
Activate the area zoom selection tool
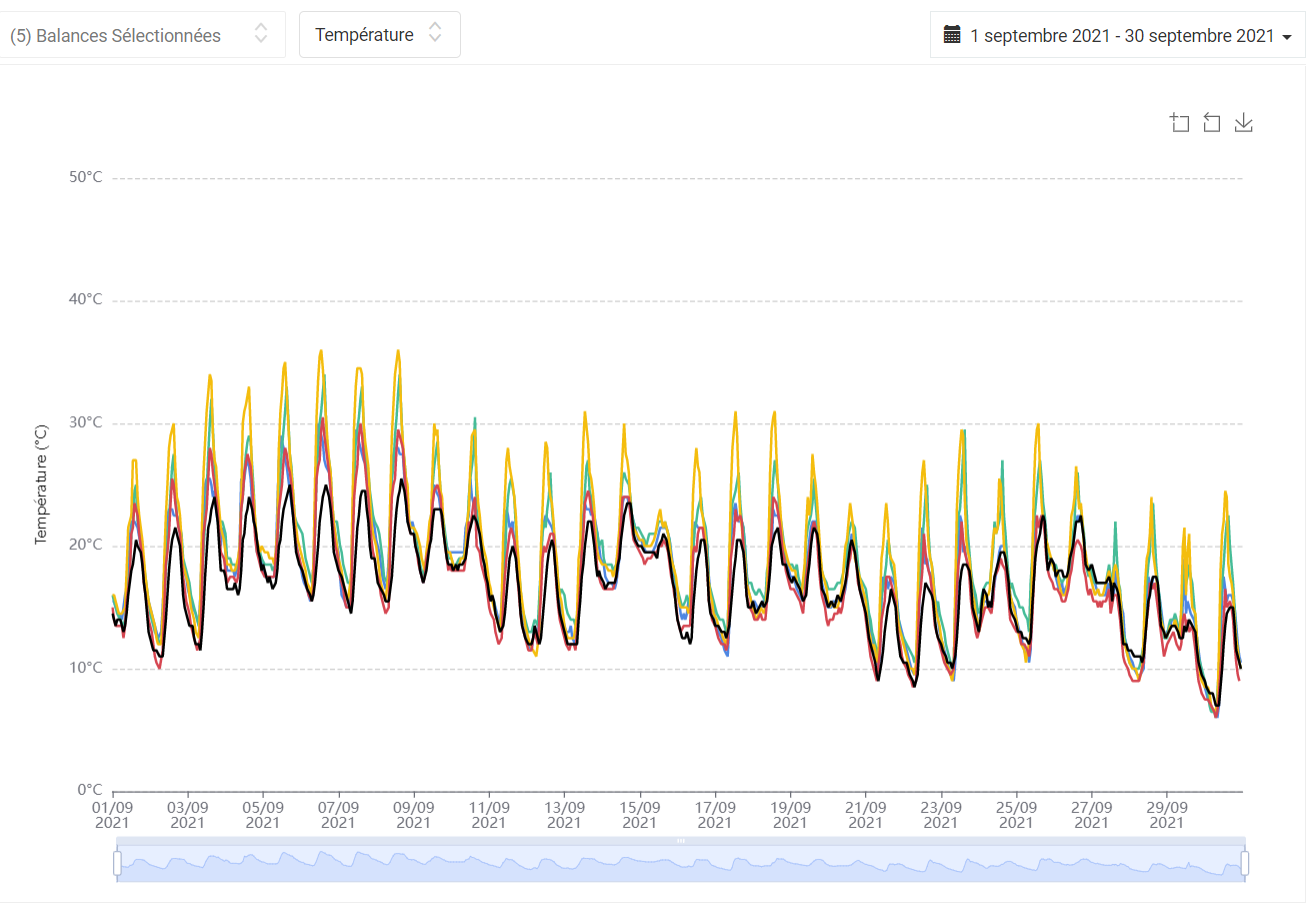click(1180, 122)
